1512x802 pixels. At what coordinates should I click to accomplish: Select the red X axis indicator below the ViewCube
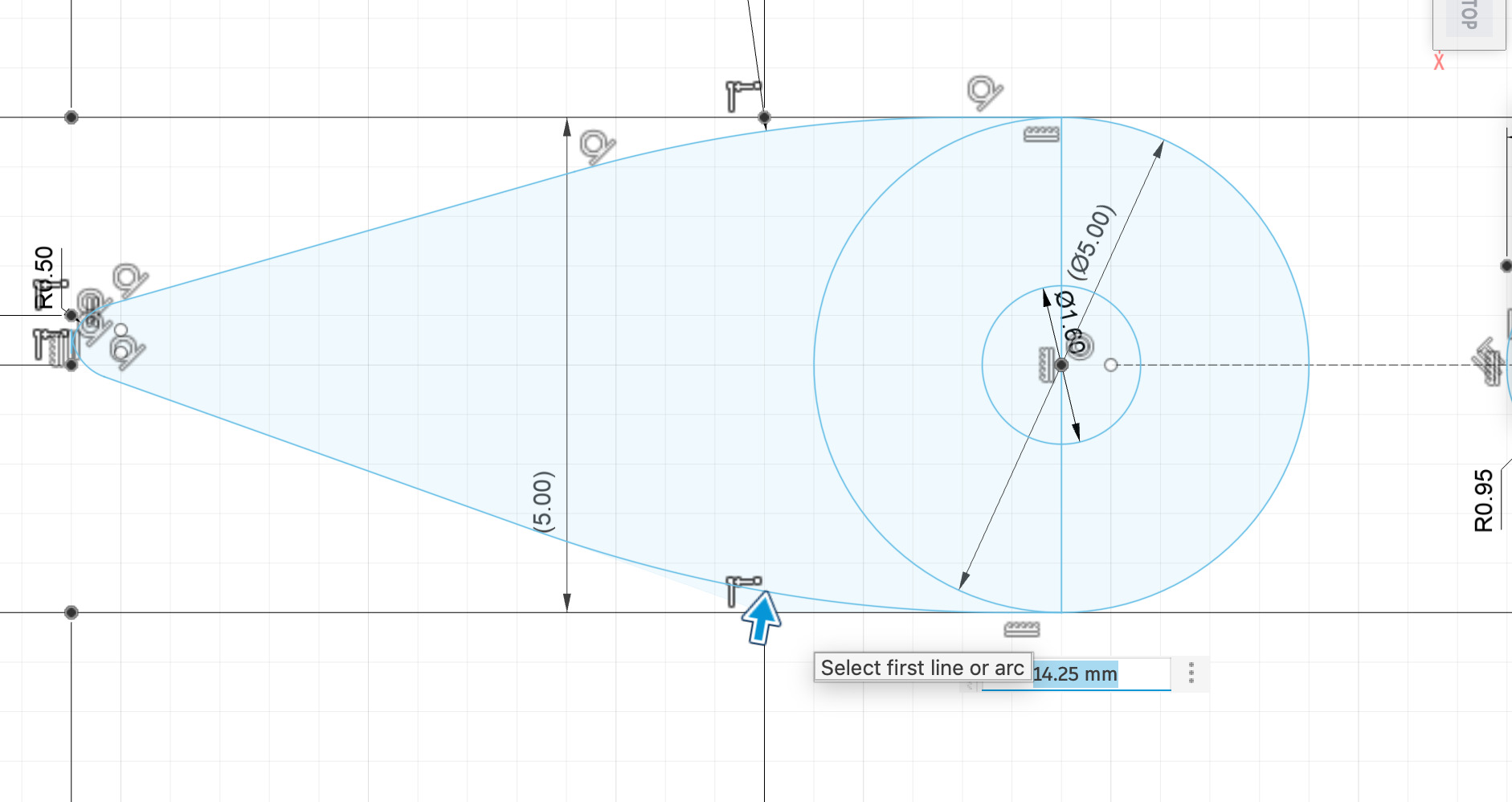[x=1439, y=62]
